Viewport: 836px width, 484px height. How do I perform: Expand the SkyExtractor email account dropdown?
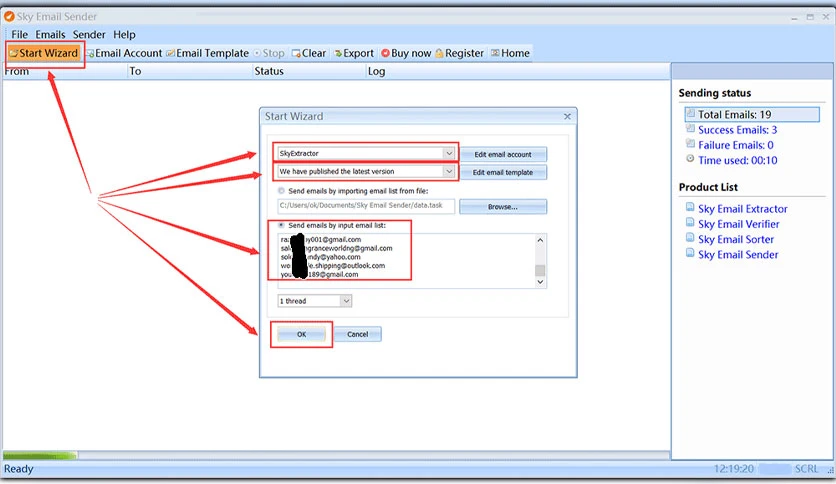(x=449, y=154)
